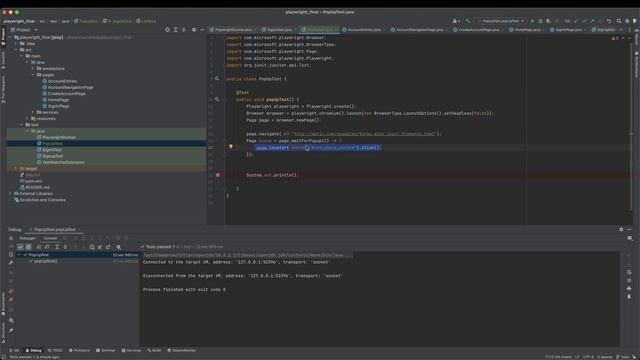Import test results icon in test toolbar
Screen dimensions: 640x360
[x=100, y=247]
